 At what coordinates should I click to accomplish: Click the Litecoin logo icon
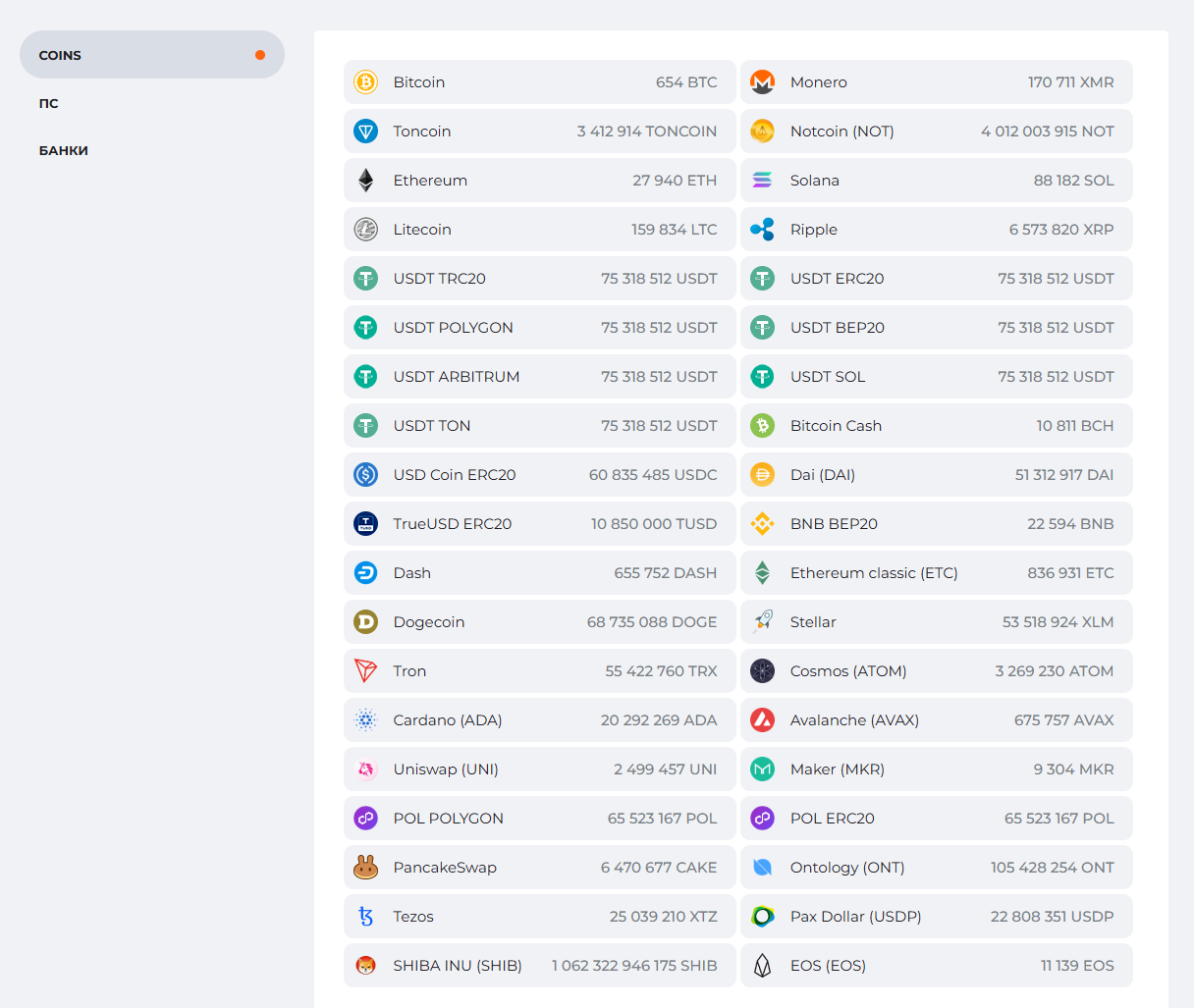[366, 230]
